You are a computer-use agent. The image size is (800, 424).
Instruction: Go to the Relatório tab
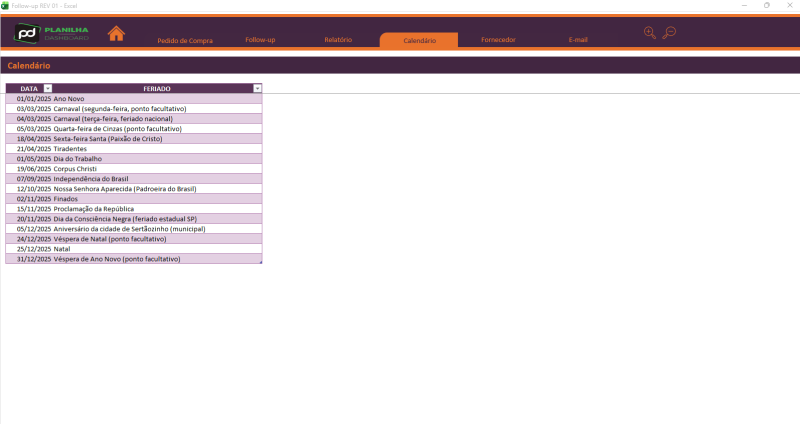(x=338, y=40)
